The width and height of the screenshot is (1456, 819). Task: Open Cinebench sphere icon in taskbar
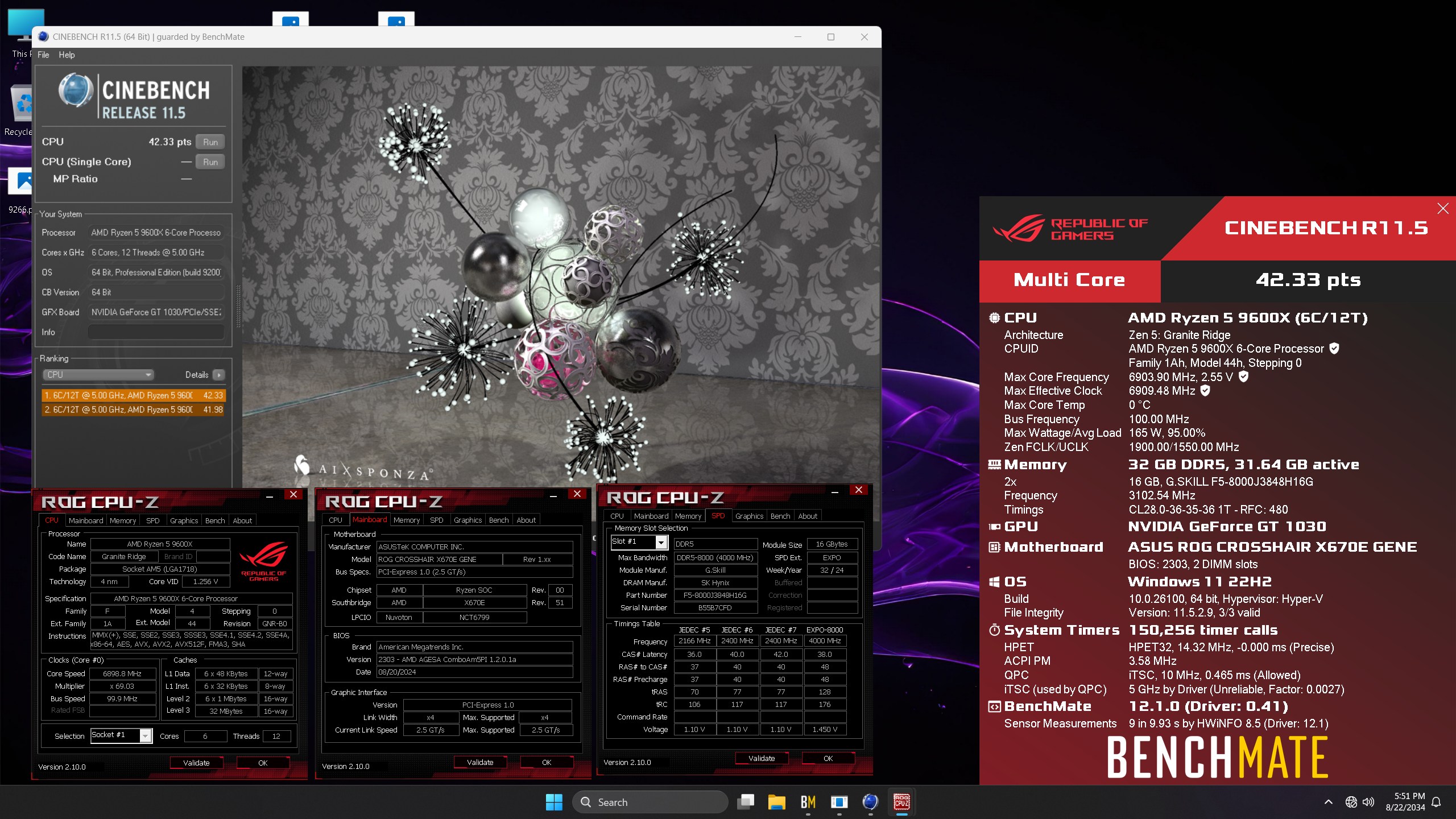[x=870, y=802]
